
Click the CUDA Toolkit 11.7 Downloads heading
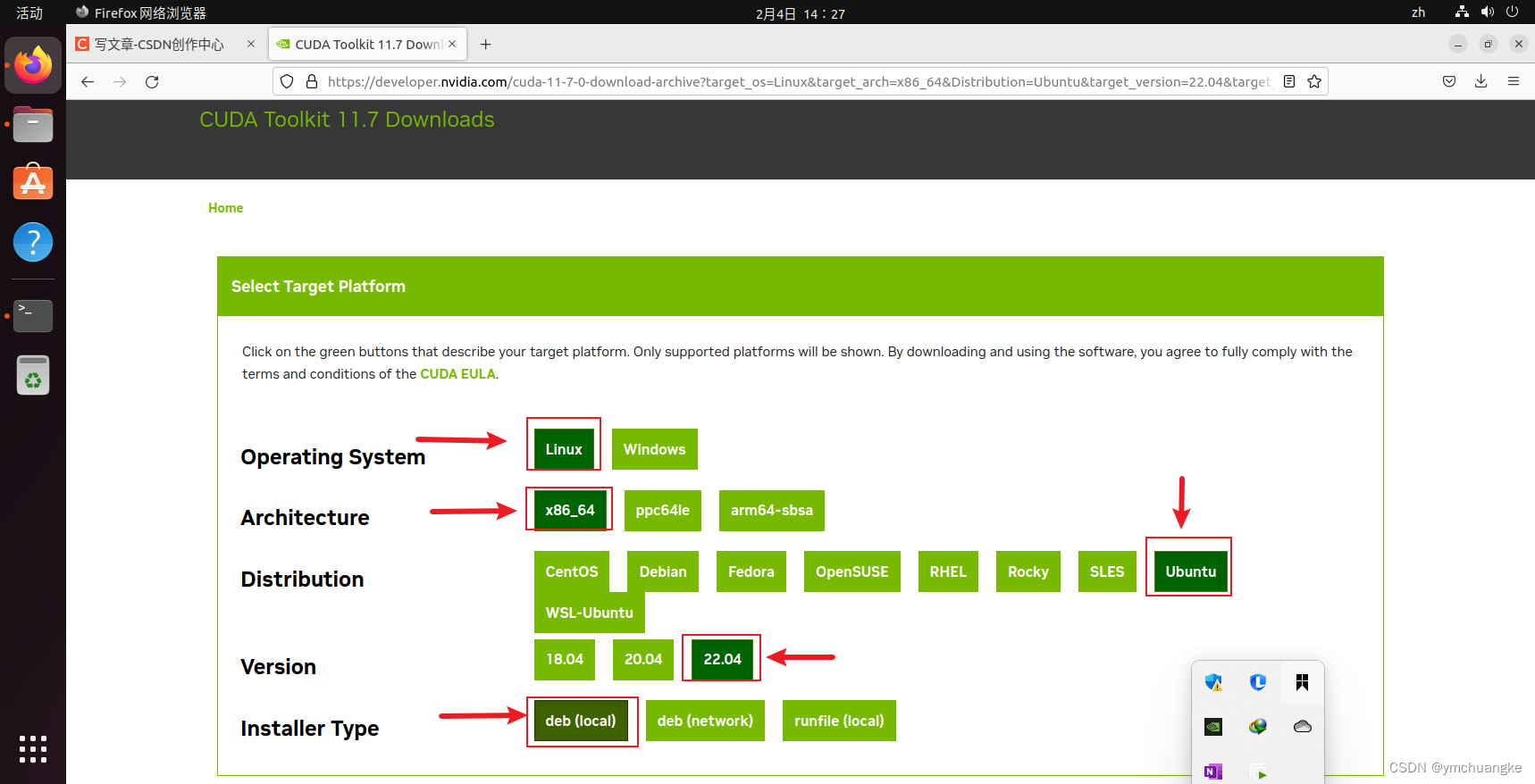347,120
